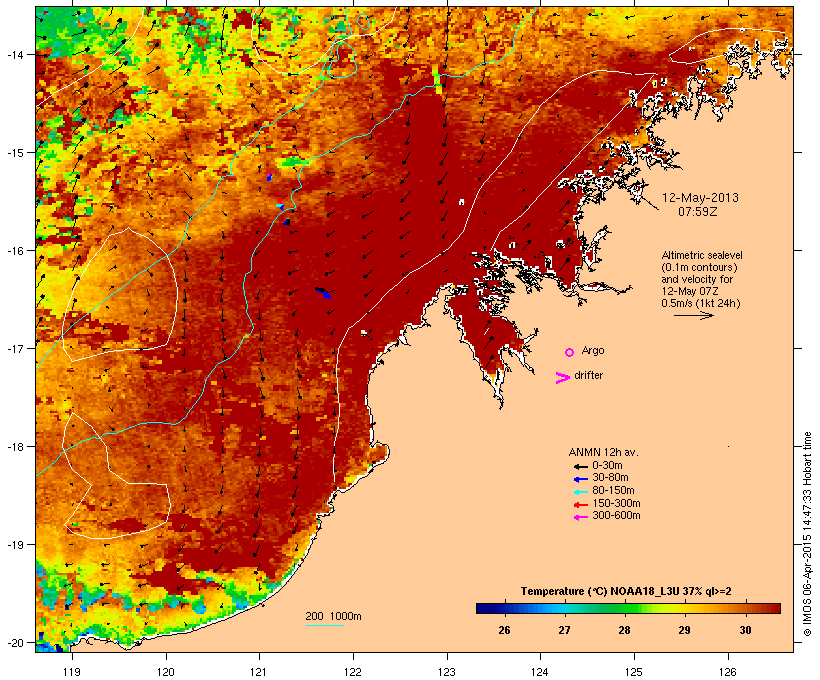Click the drifter legend label
Viewport: 820px width, 680px height.
(588, 375)
